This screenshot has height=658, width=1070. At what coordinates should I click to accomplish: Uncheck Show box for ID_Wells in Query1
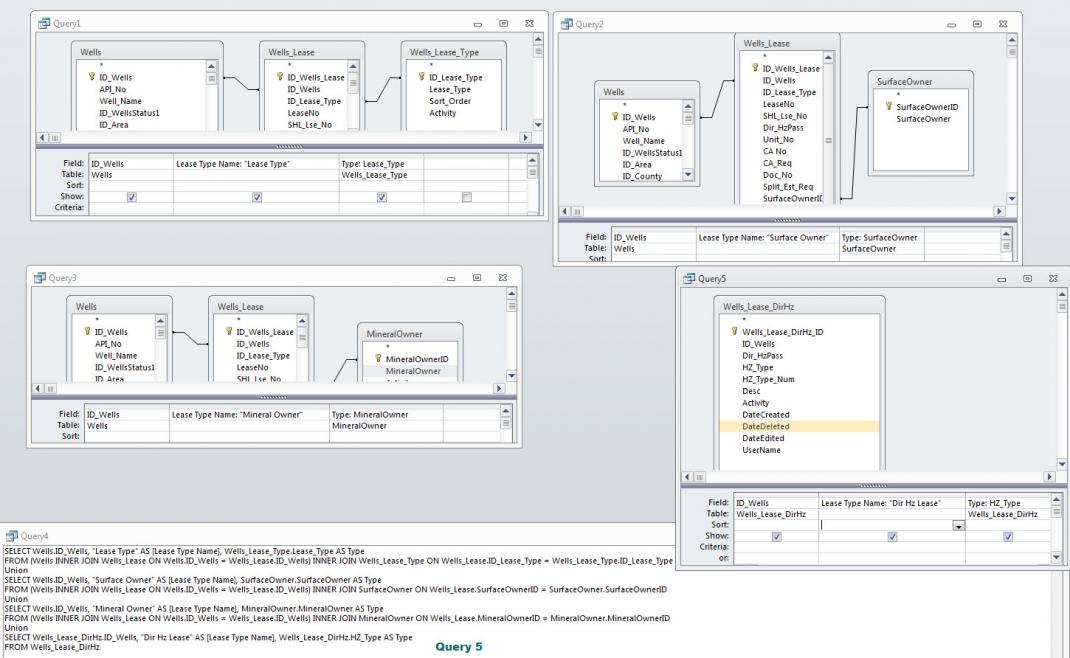click(x=132, y=198)
